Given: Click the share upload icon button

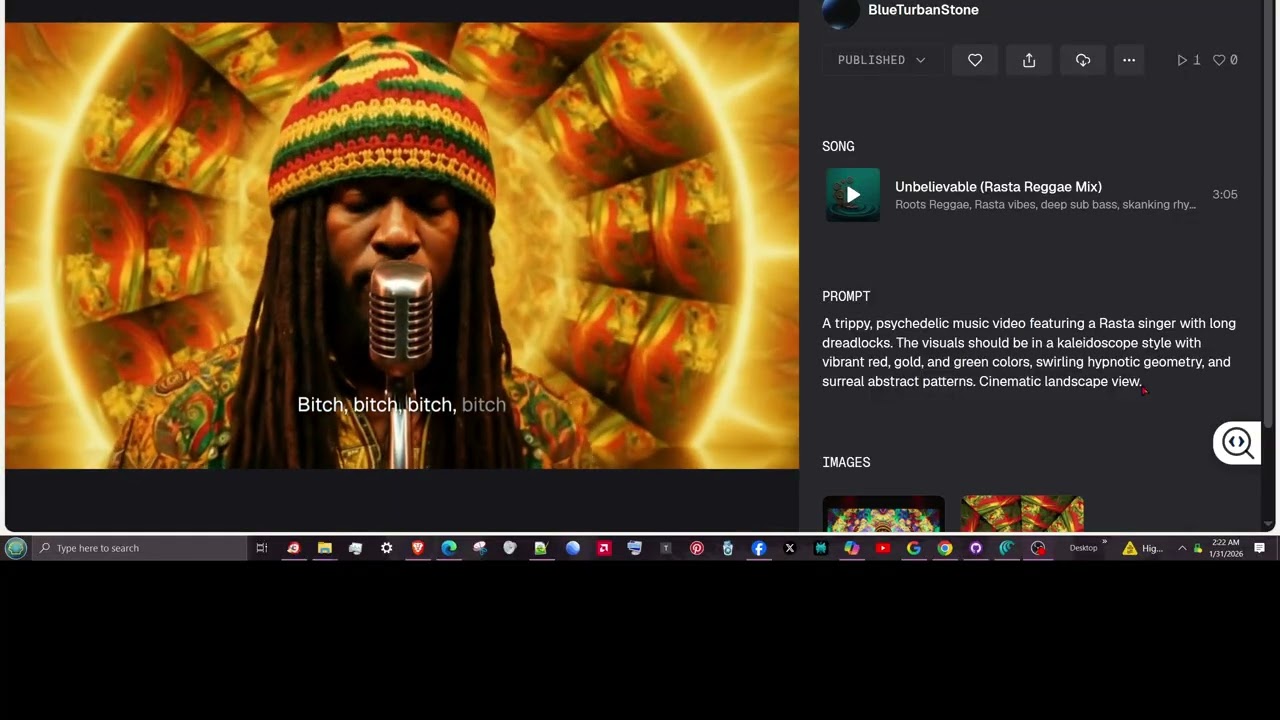Looking at the screenshot, I should tap(1029, 60).
